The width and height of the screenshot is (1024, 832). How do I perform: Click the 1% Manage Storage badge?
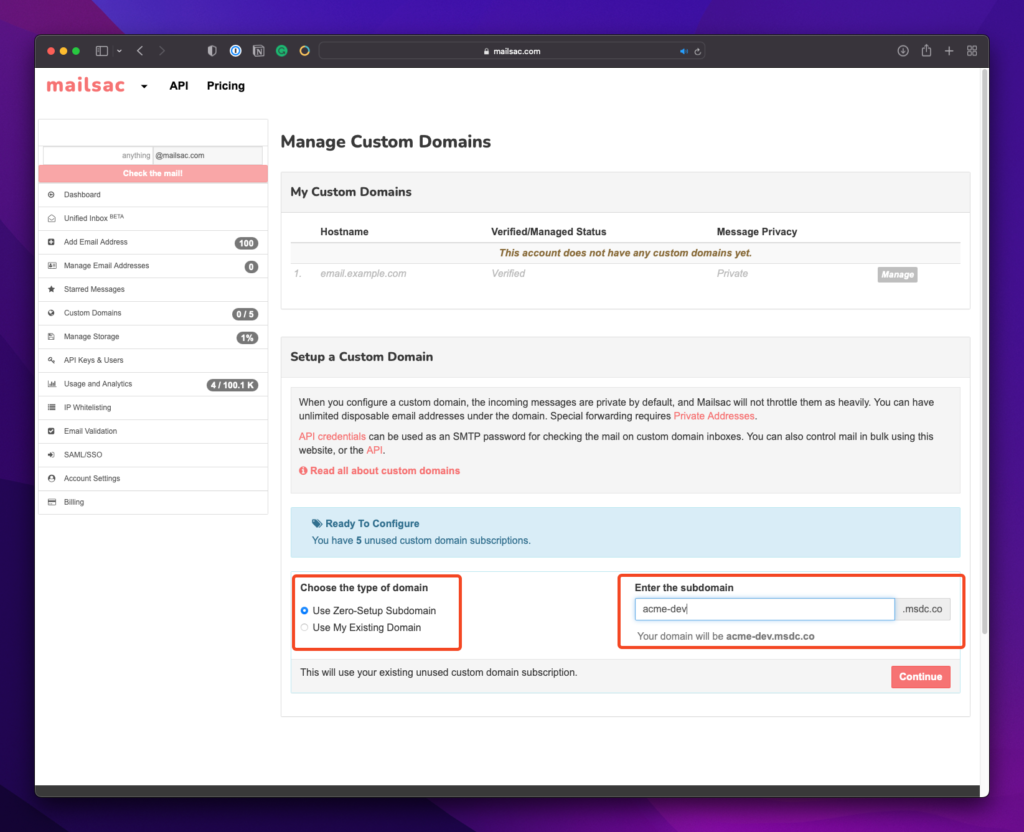pyautogui.click(x=247, y=338)
